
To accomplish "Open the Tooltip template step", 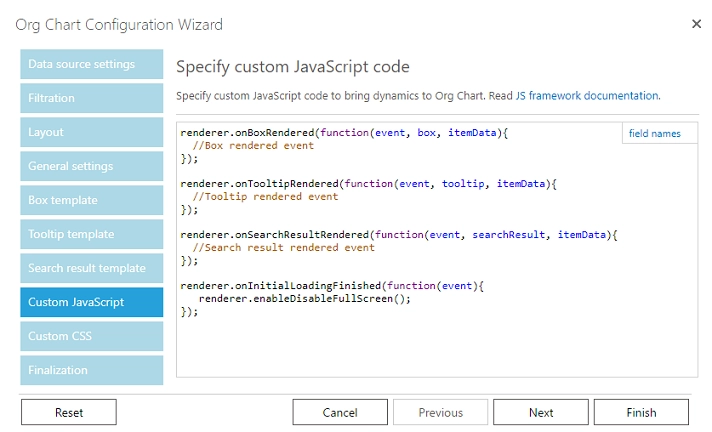I will tap(92, 234).
